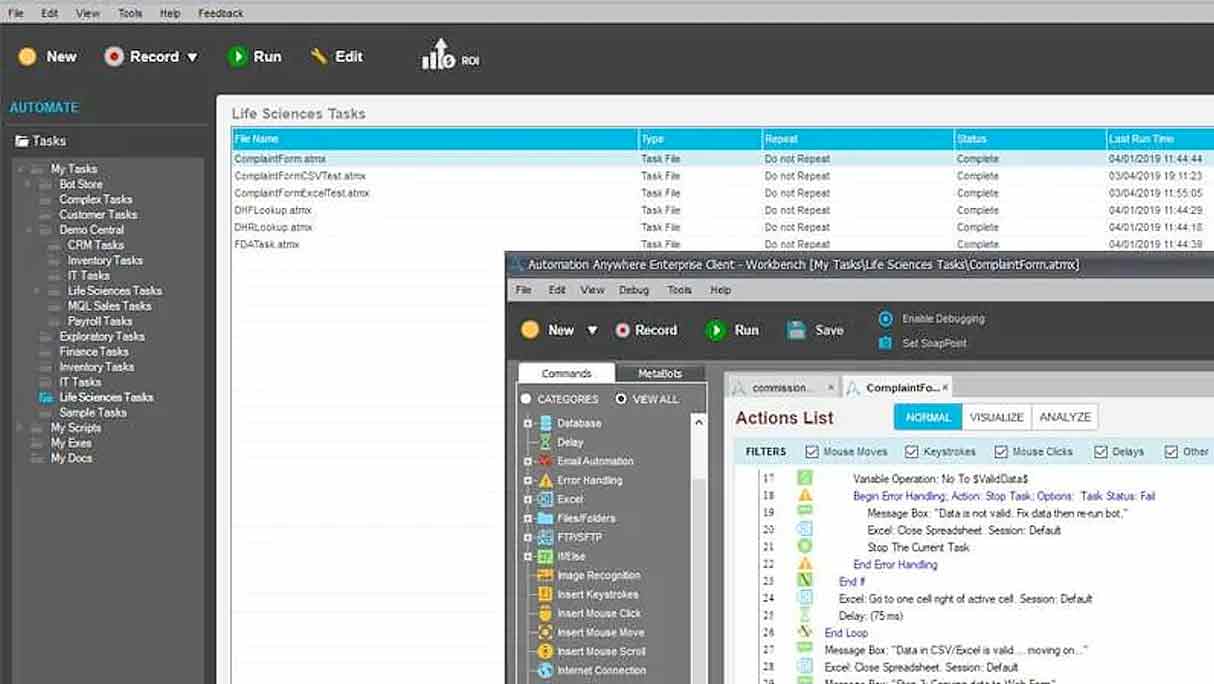Image resolution: width=1214 pixels, height=684 pixels.
Task: Select the If/Else command icon
Action: click(x=545, y=556)
